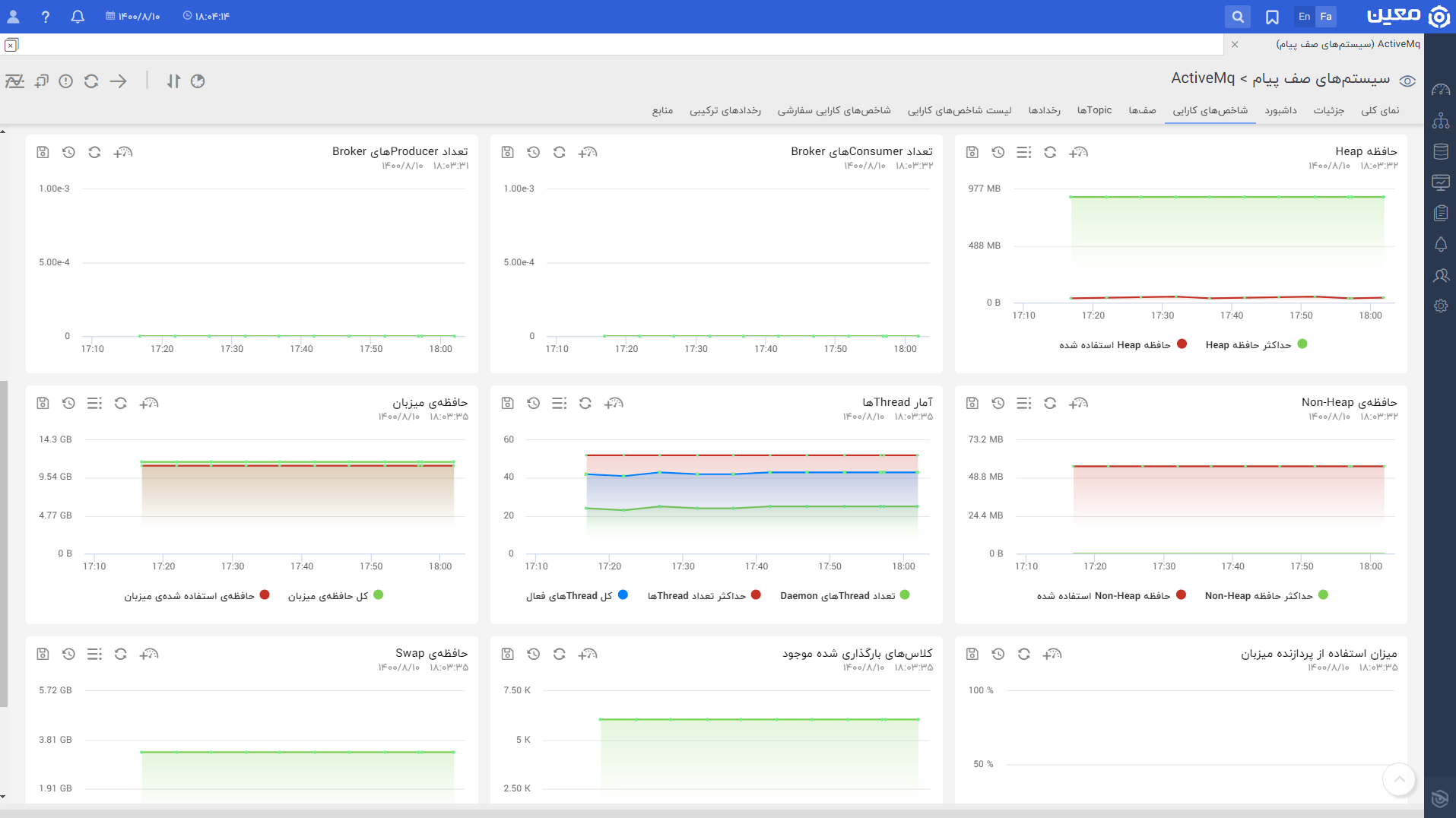
Task: Toggle تعداد Threadهای Daemon legend series
Action: (845, 595)
